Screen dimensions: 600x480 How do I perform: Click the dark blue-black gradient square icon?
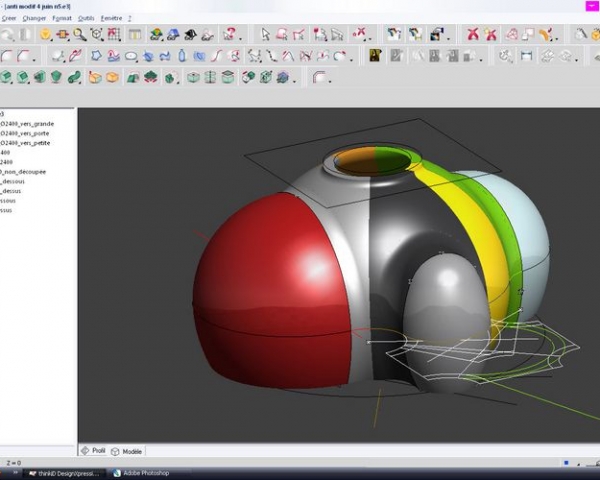pyautogui.click(x=436, y=34)
